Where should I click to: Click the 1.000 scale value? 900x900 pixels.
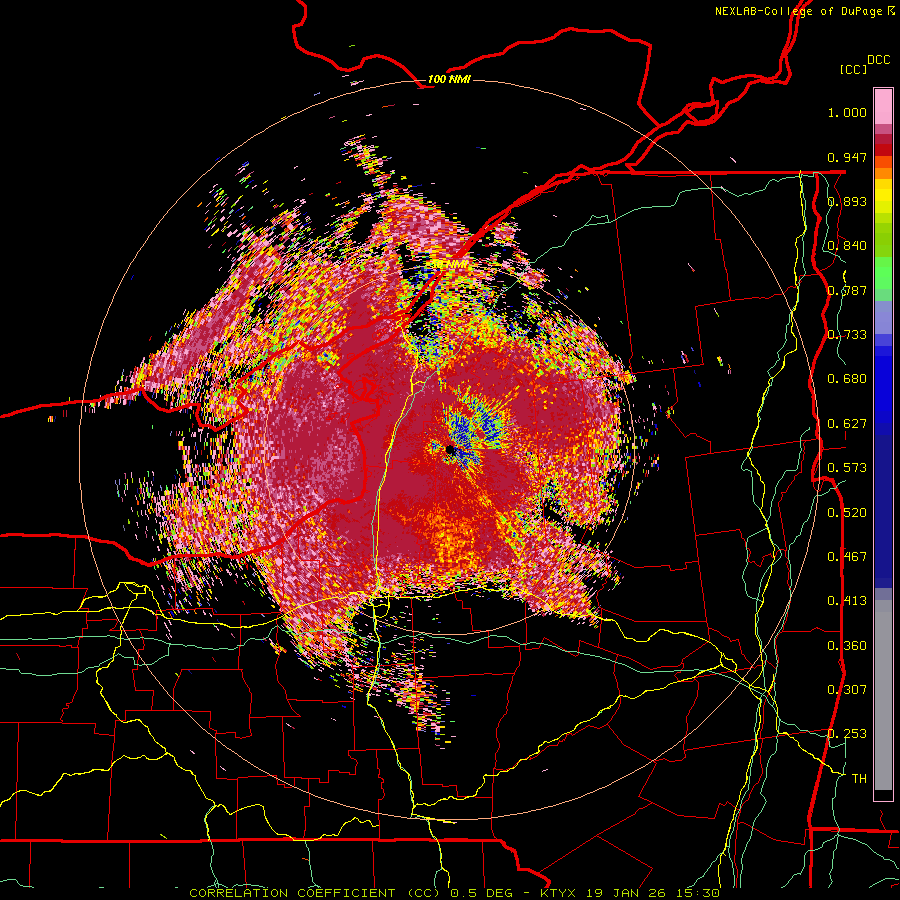click(847, 113)
